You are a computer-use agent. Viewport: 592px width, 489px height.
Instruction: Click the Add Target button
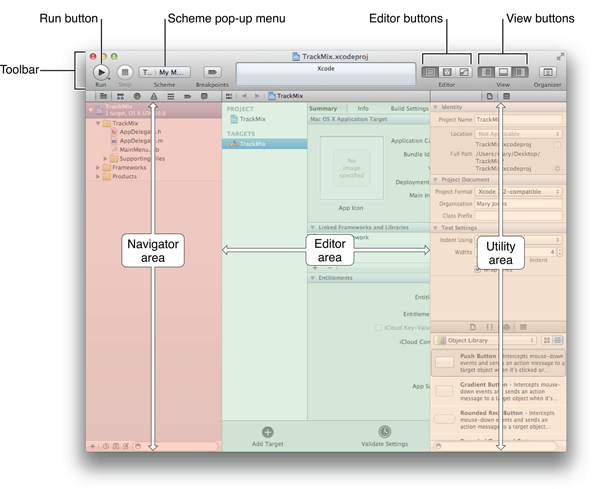coord(267,436)
